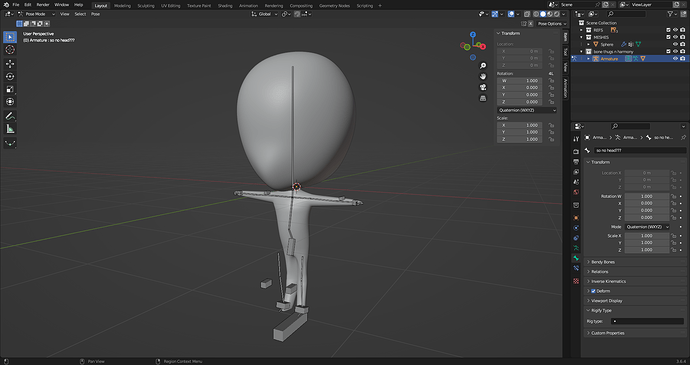Switch to Solid viewport shading
The height and width of the screenshot is (365, 690).
[x=543, y=14]
